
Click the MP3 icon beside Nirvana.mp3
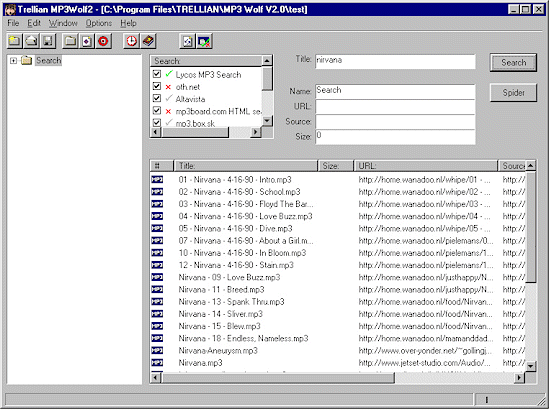157,363
